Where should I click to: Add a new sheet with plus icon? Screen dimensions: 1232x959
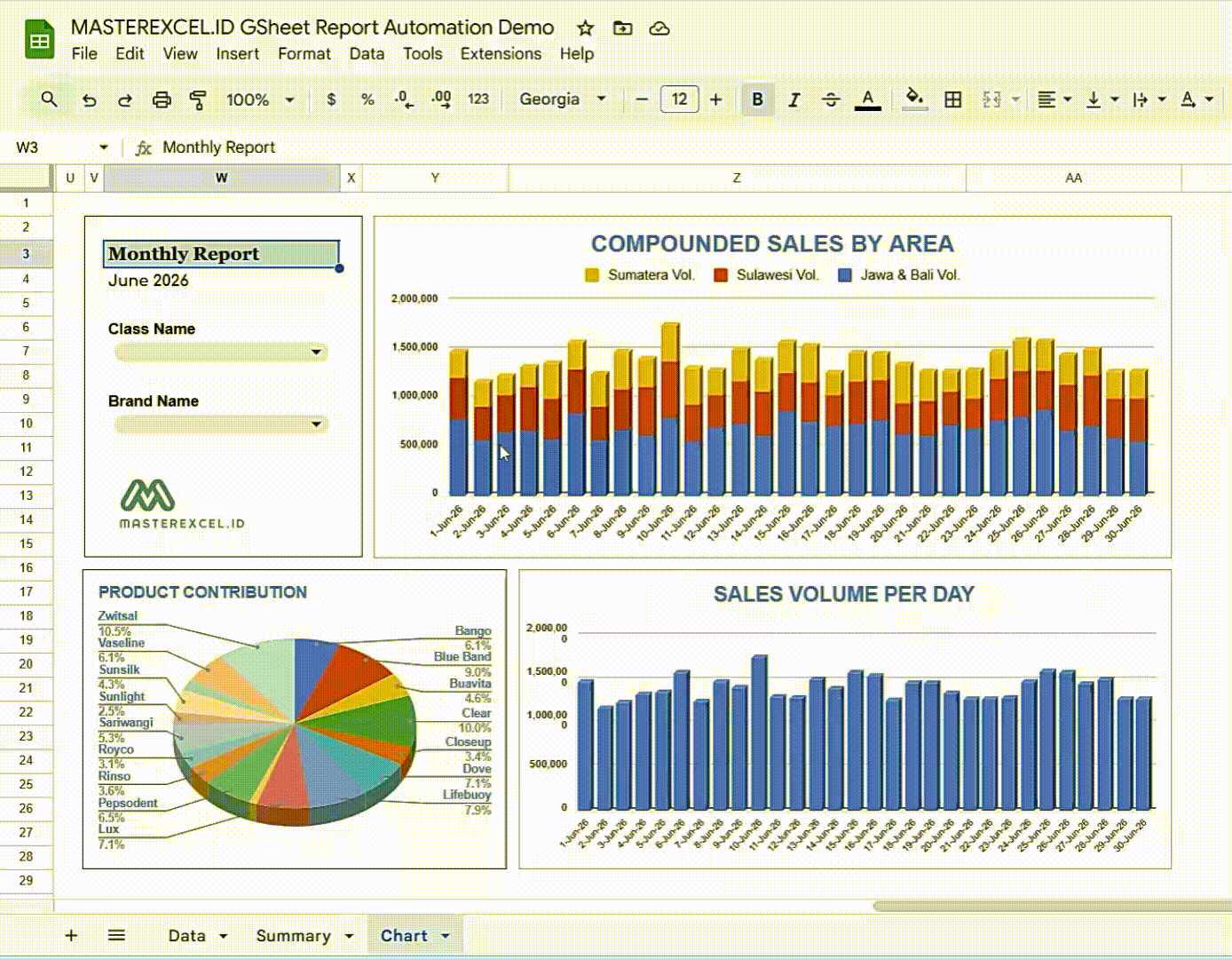[x=71, y=935]
